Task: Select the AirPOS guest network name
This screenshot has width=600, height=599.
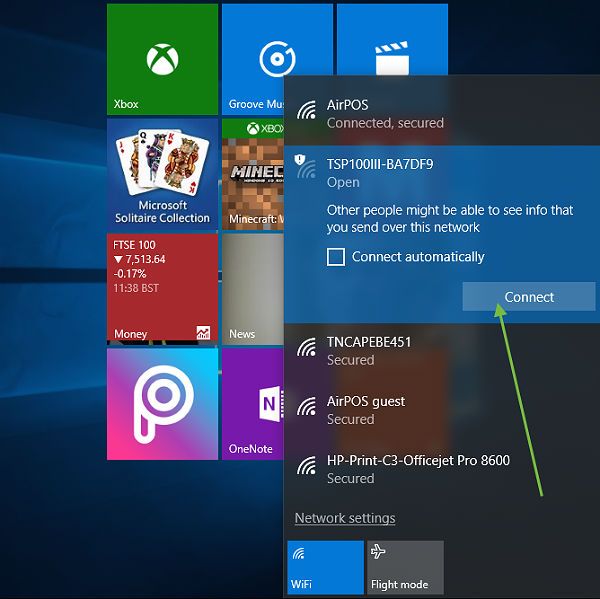Action: [366, 401]
